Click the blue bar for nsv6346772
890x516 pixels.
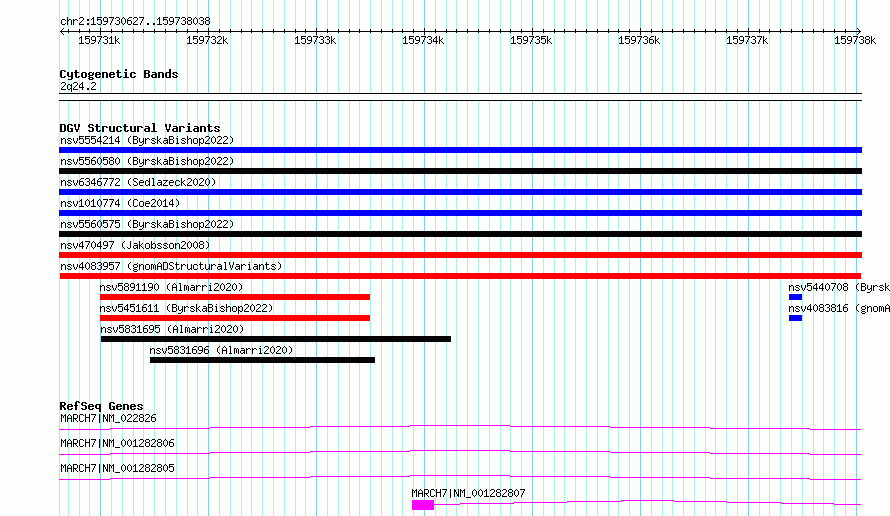click(x=460, y=192)
